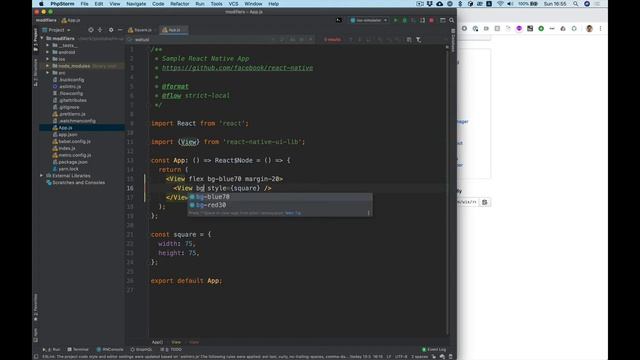The height and width of the screenshot is (360, 640).
Task: Select index.js in project tree
Action: (67, 148)
